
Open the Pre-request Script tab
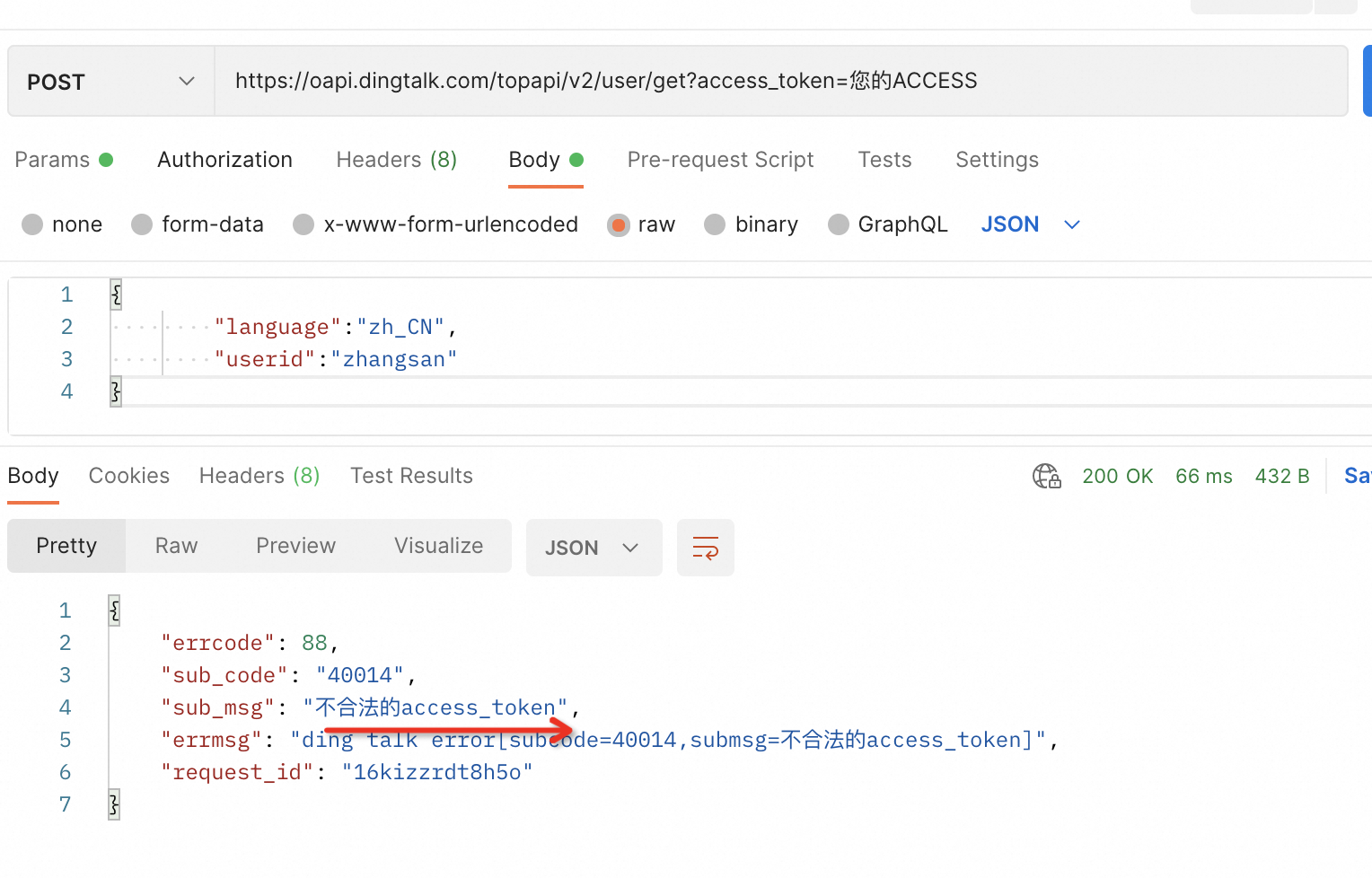[x=720, y=160]
